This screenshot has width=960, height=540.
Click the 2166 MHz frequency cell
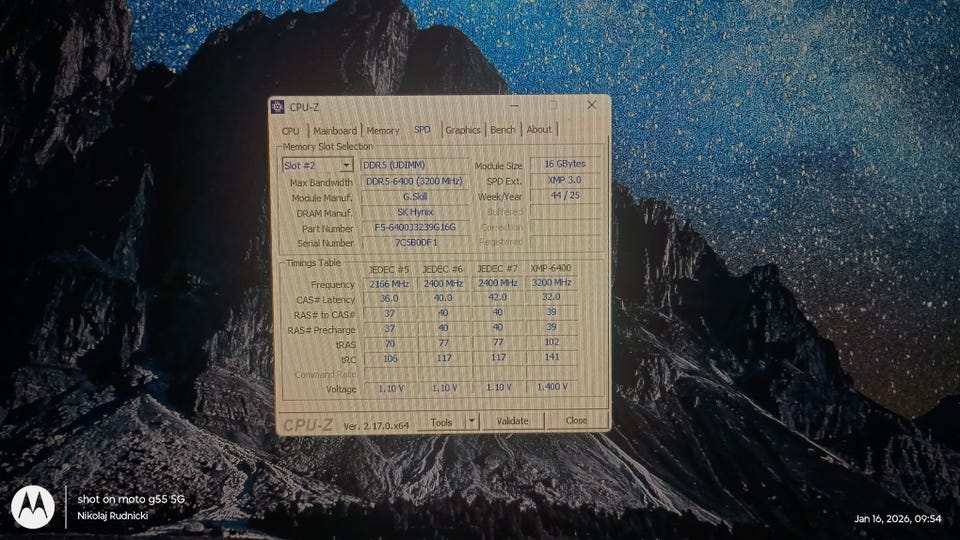pyautogui.click(x=389, y=283)
